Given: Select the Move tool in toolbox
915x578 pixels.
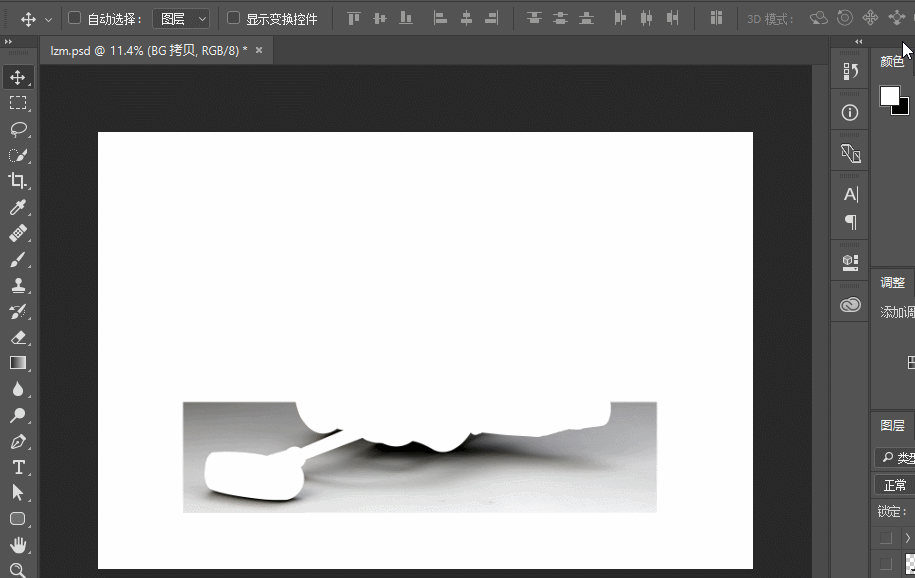Looking at the screenshot, I should (x=18, y=77).
